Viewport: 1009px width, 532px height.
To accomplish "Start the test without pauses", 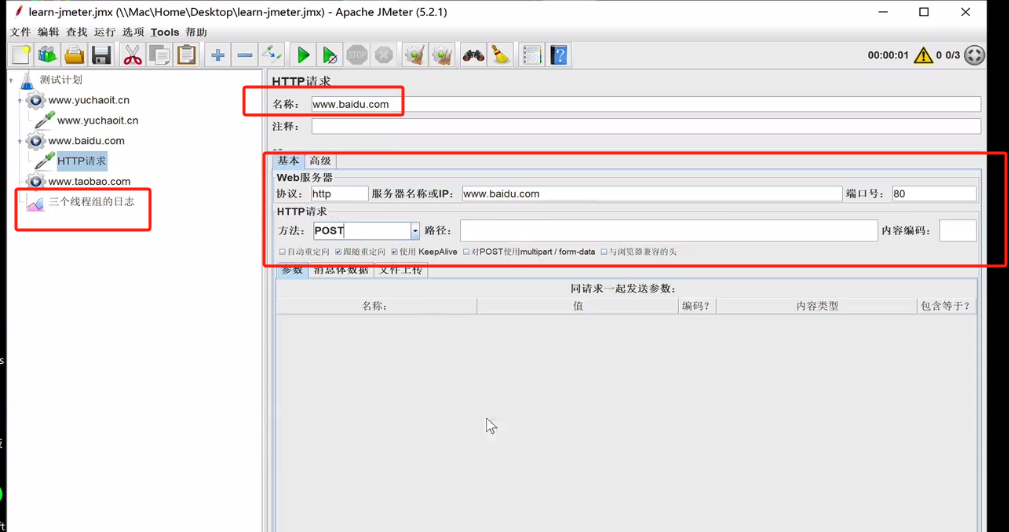I will 330,55.
